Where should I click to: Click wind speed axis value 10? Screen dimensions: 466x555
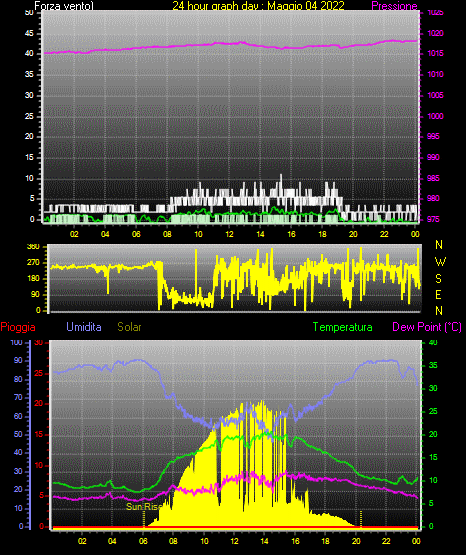click(x=29, y=178)
